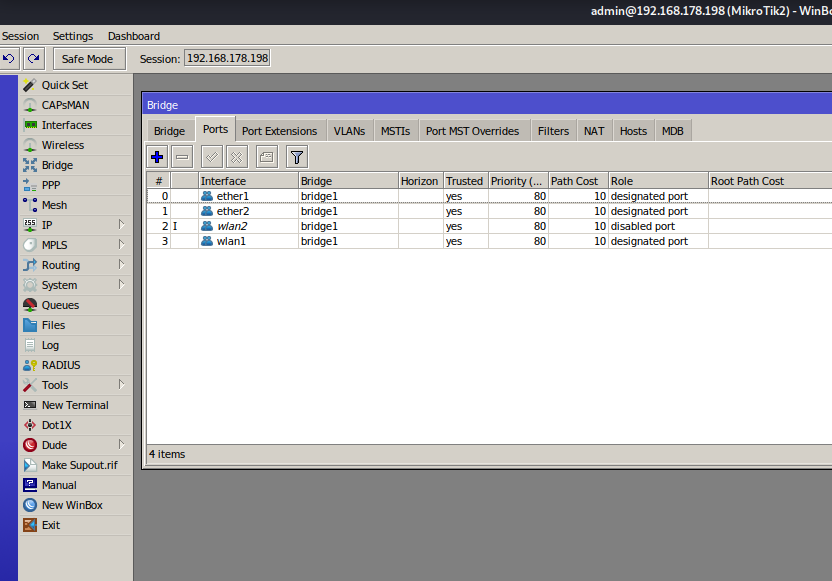The height and width of the screenshot is (581, 832).
Task: Switch to the Port Extensions tab
Action: point(280,131)
